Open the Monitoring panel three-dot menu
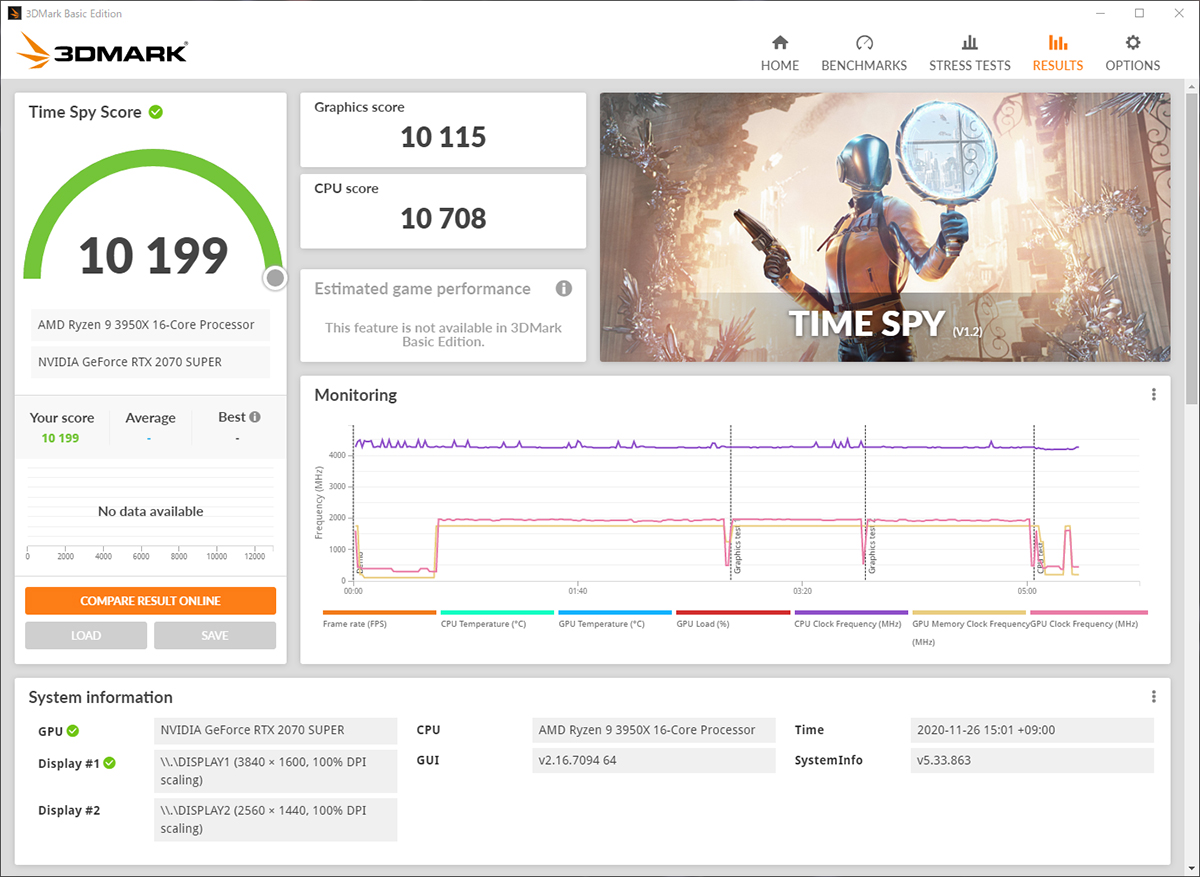Viewport: 1200px width, 877px height. coord(1154,395)
